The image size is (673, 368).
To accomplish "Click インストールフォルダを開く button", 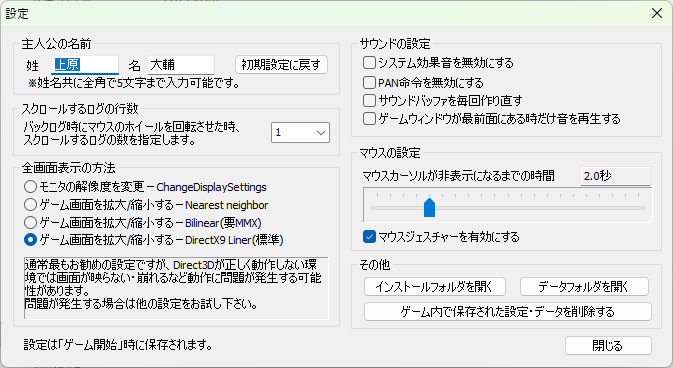I will pos(435,286).
